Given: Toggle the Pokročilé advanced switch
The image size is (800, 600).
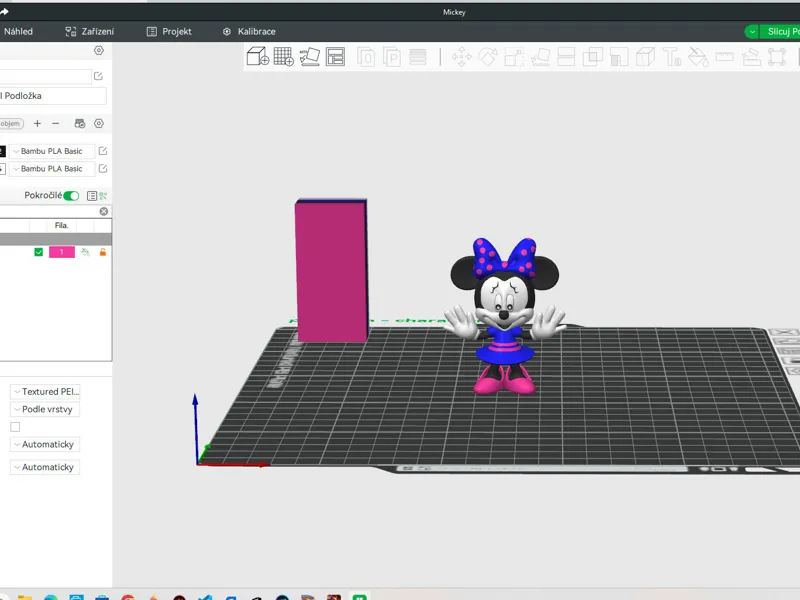Looking at the screenshot, I should pyautogui.click(x=71, y=195).
